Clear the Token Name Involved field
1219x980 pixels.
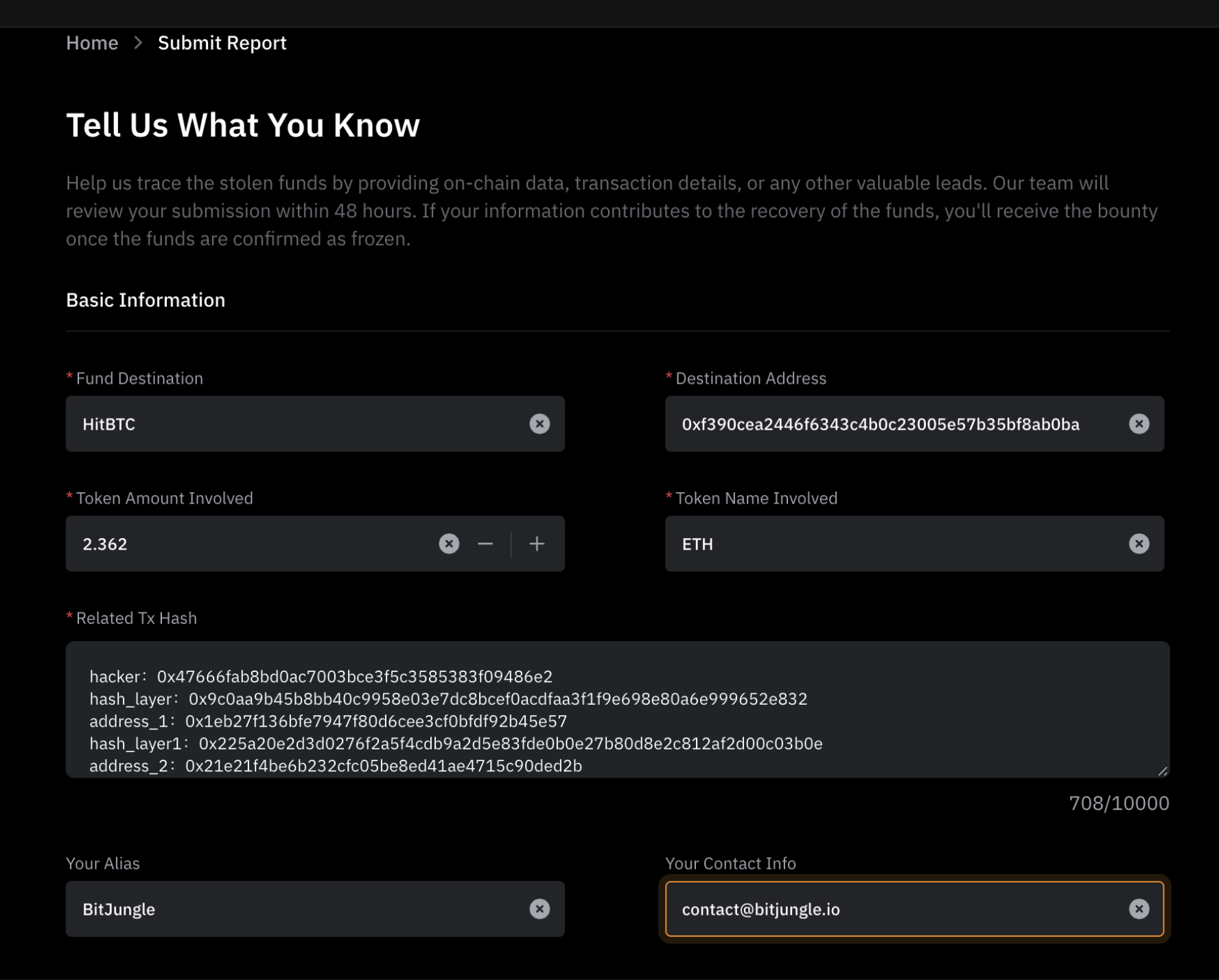click(x=1139, y=544)
